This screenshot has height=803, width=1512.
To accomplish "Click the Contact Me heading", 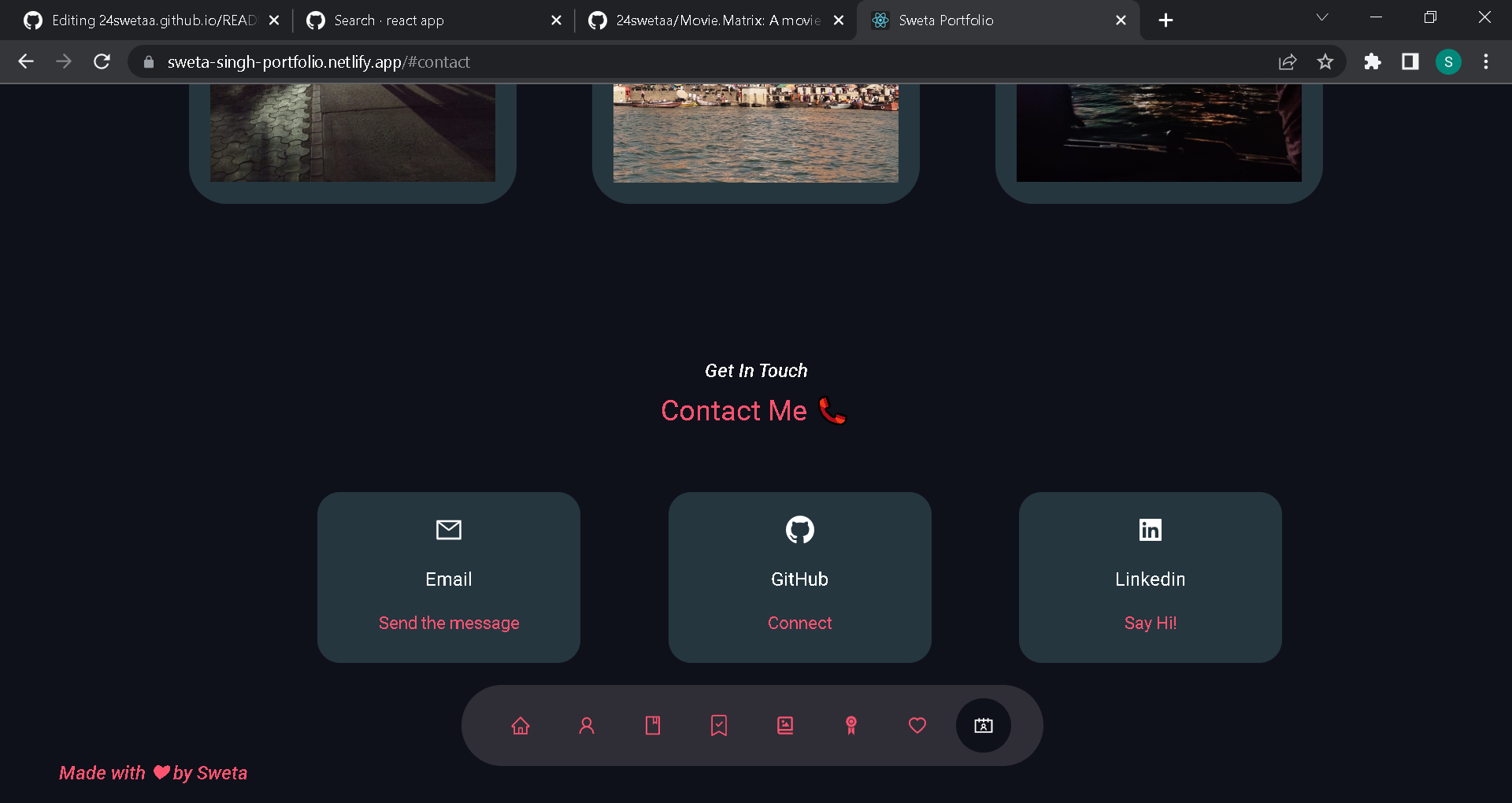I will (x=754, y=411).
